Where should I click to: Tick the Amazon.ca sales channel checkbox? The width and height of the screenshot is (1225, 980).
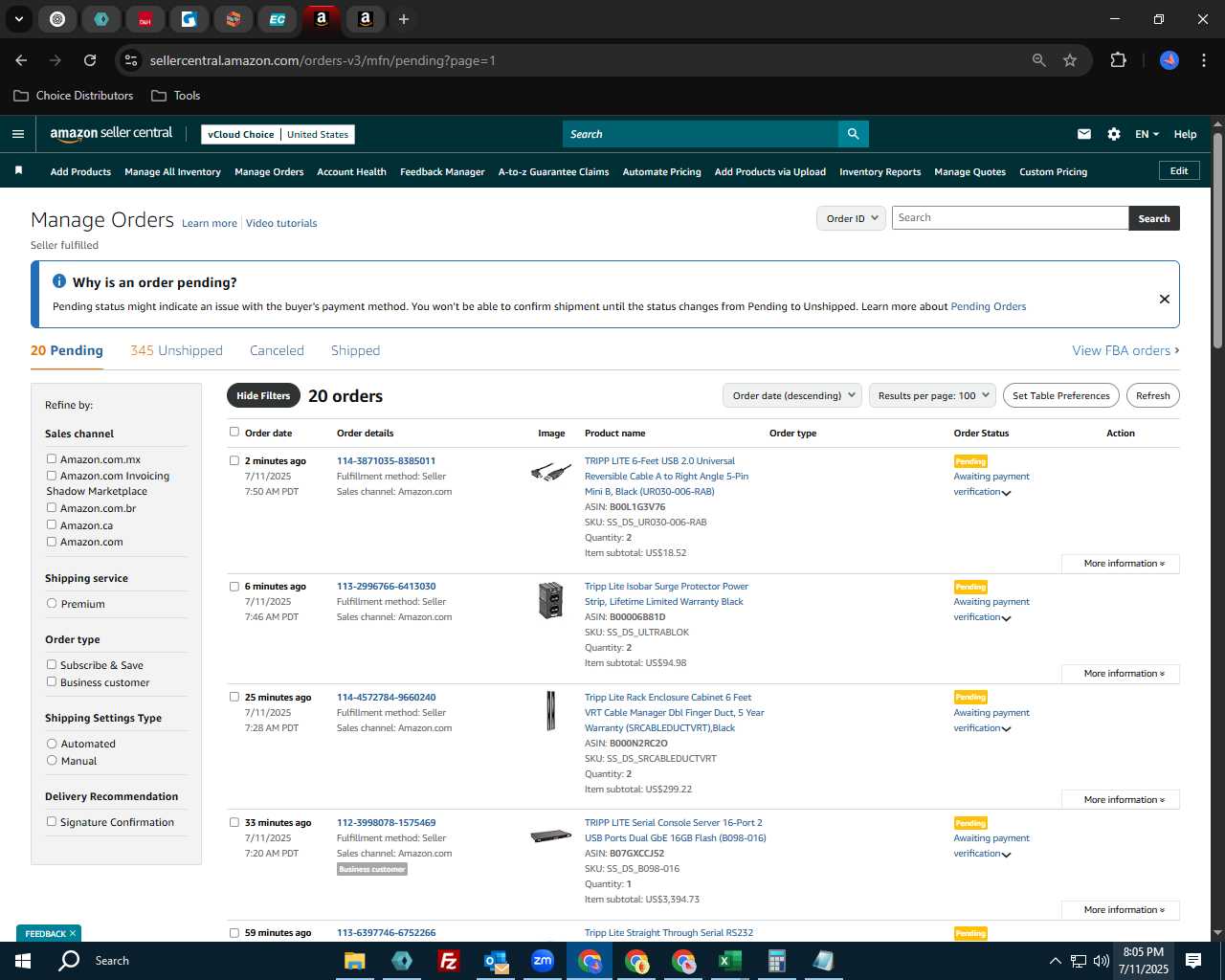(52, 524)
